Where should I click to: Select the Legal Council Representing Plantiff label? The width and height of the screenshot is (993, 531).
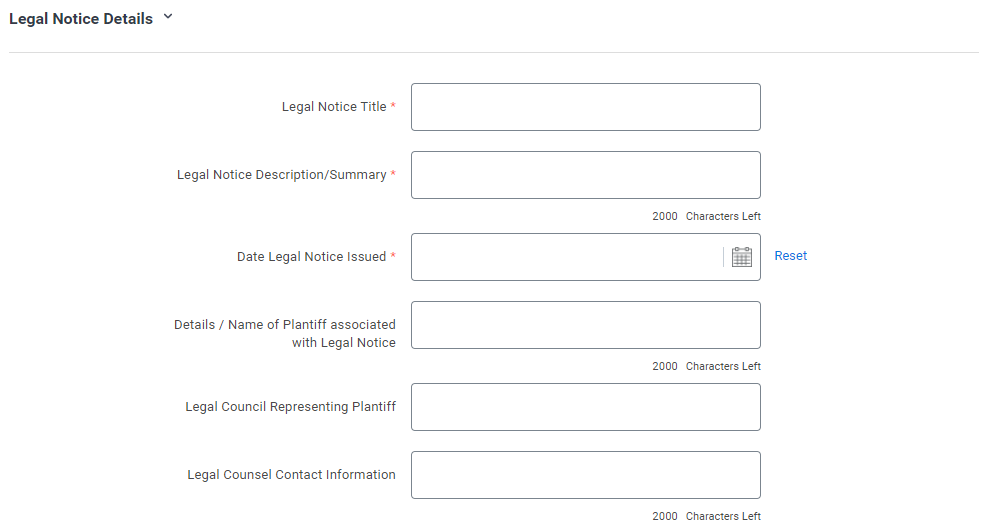(x=291, y=406)
